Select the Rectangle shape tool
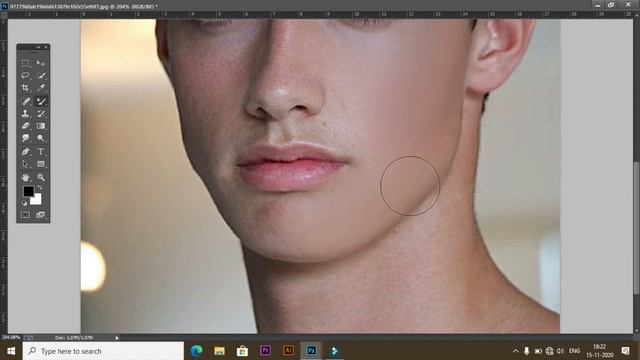 [x=41, y=164]
